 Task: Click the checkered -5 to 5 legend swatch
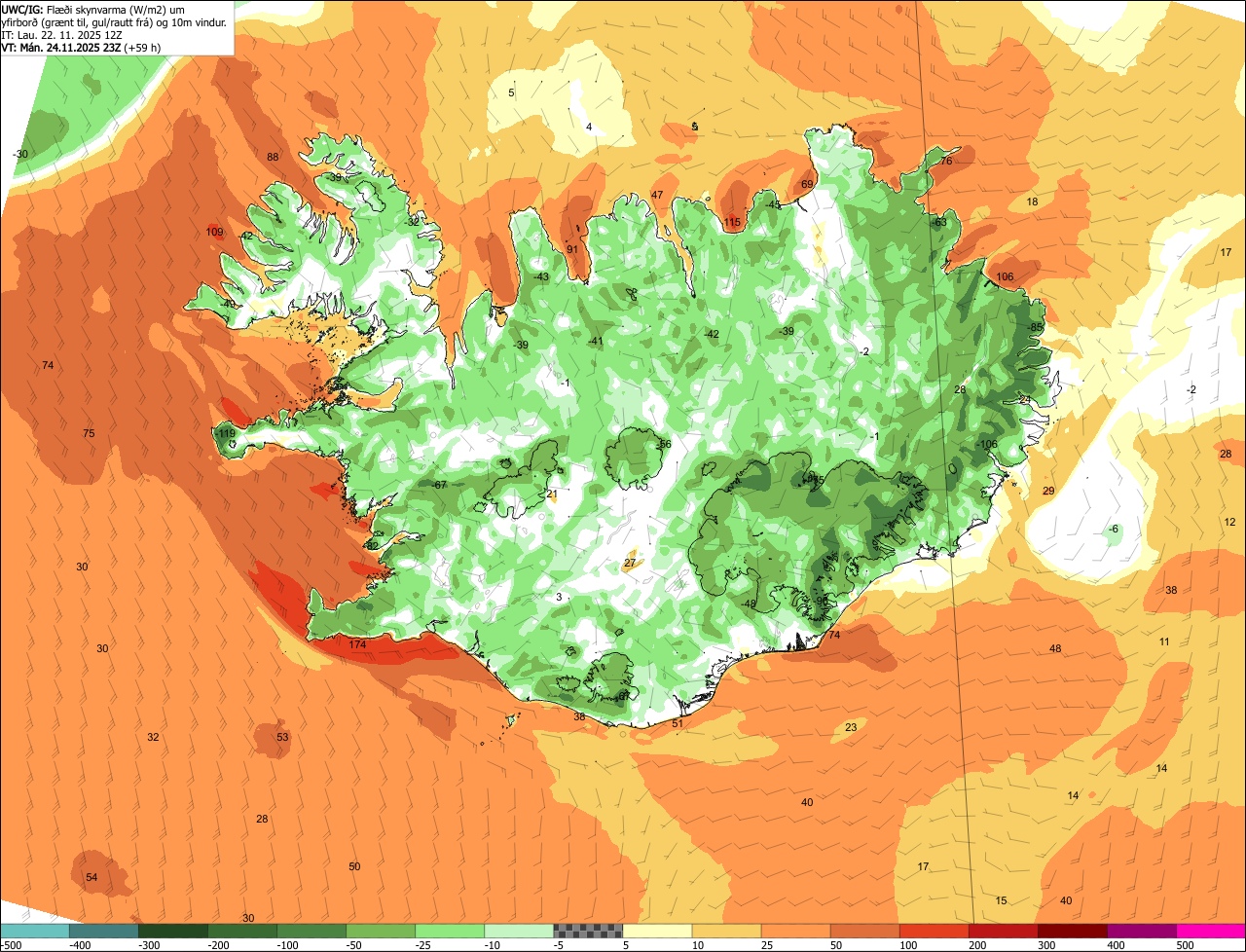(x=588, y=931)
